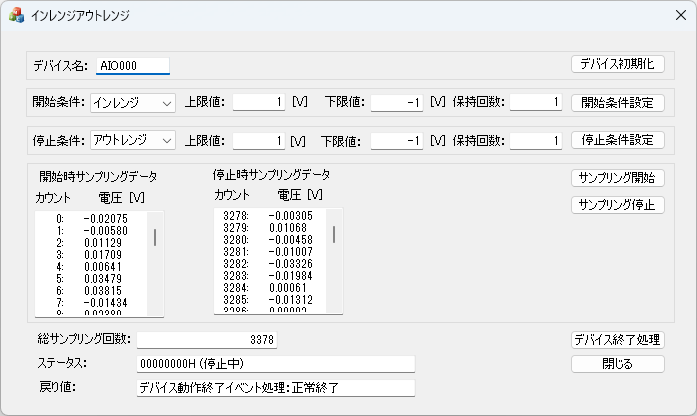Click the 停止条件 上限値 field
This screenshot has height=416, width=697.
[259, 140]
